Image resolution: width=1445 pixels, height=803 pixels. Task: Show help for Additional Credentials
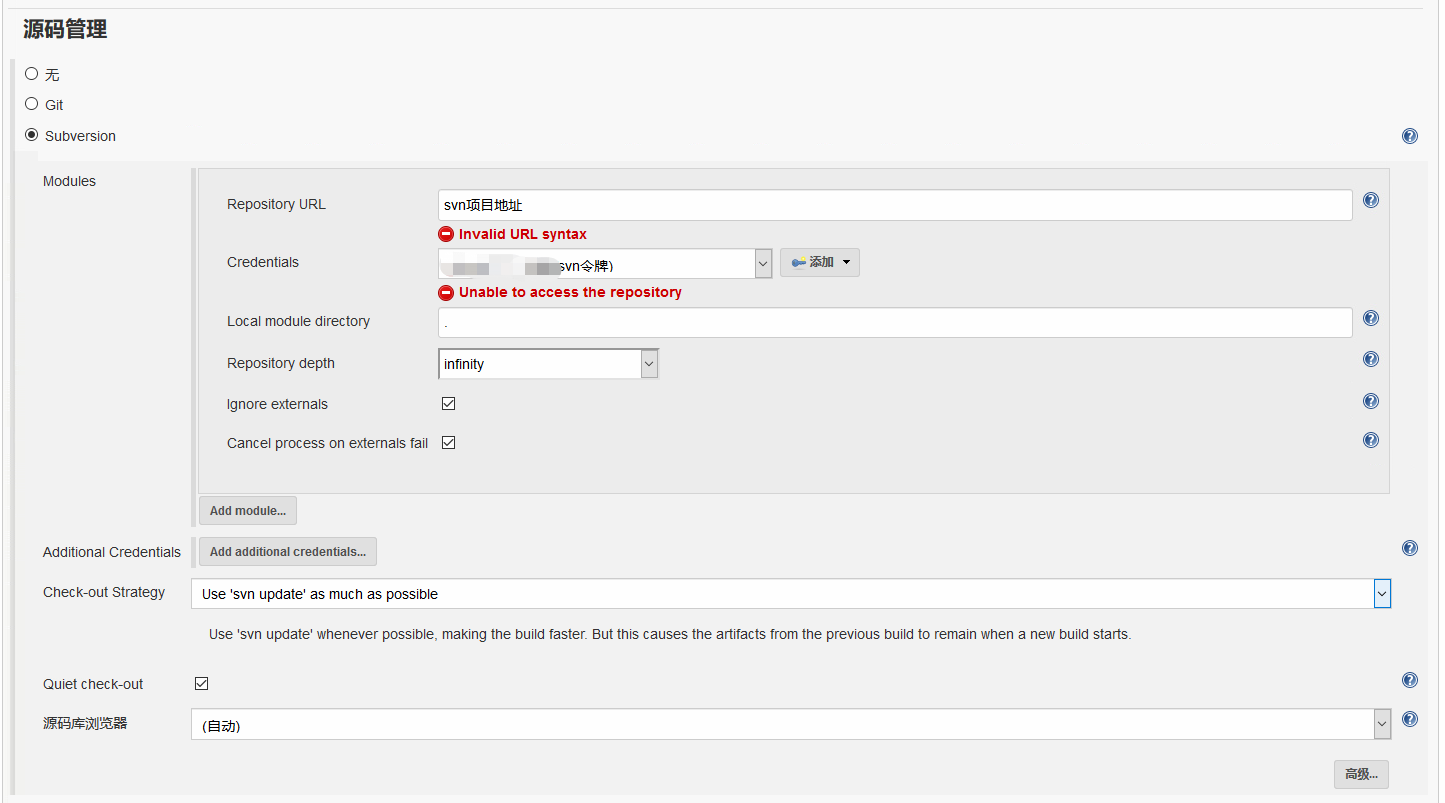pos(1410,548)
